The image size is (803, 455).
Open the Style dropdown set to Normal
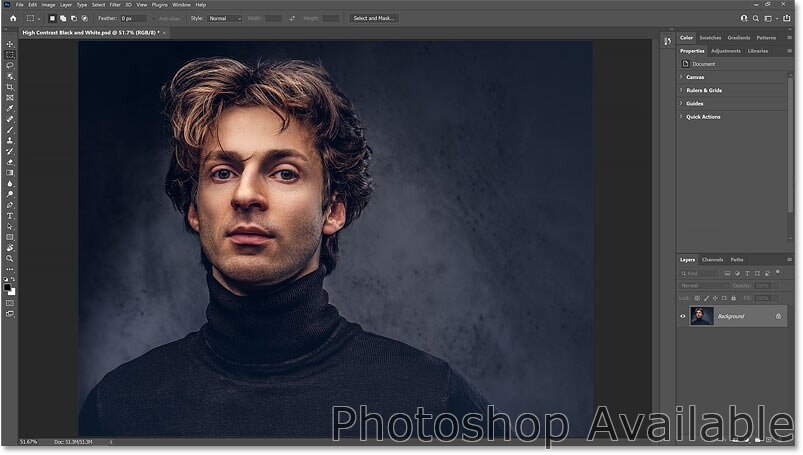[x=224, y=18]
